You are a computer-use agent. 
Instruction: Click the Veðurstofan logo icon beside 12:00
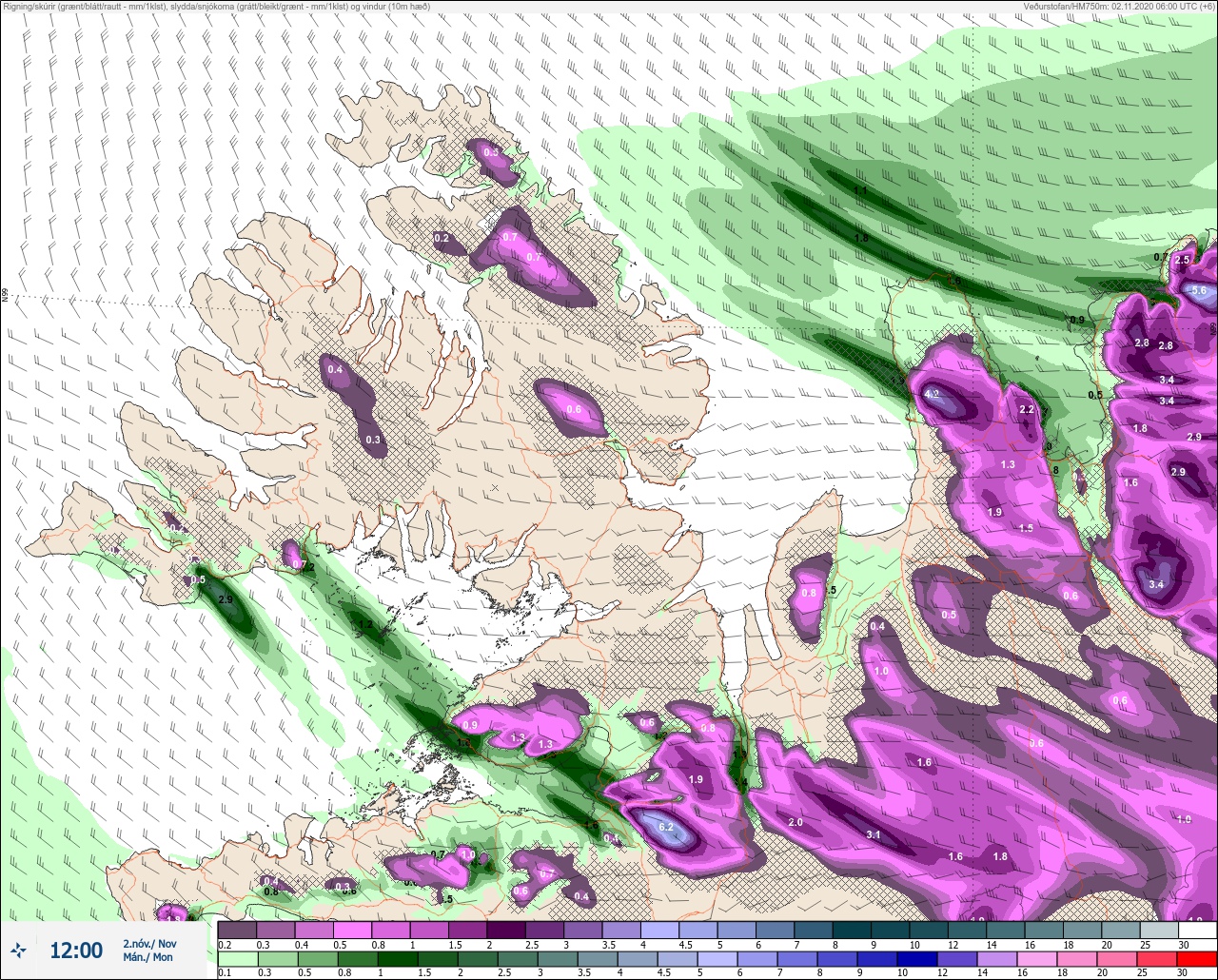pos(18,950)
